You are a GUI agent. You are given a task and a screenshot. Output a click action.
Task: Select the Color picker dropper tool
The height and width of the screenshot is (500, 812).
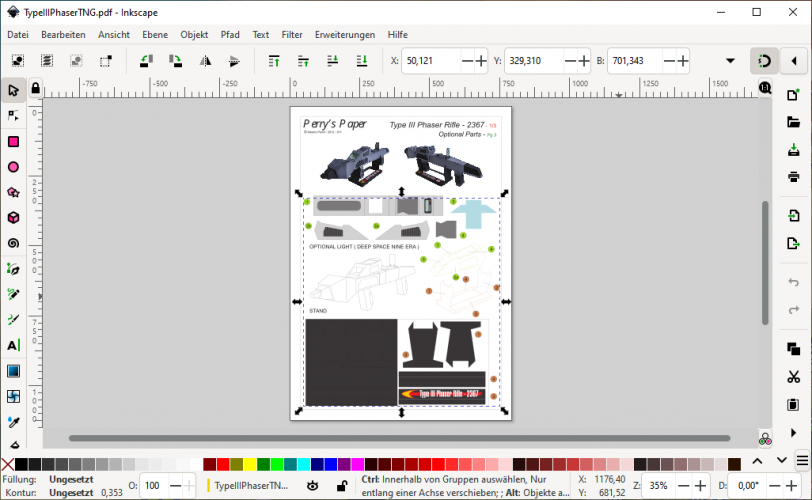[x=13, y=422]
